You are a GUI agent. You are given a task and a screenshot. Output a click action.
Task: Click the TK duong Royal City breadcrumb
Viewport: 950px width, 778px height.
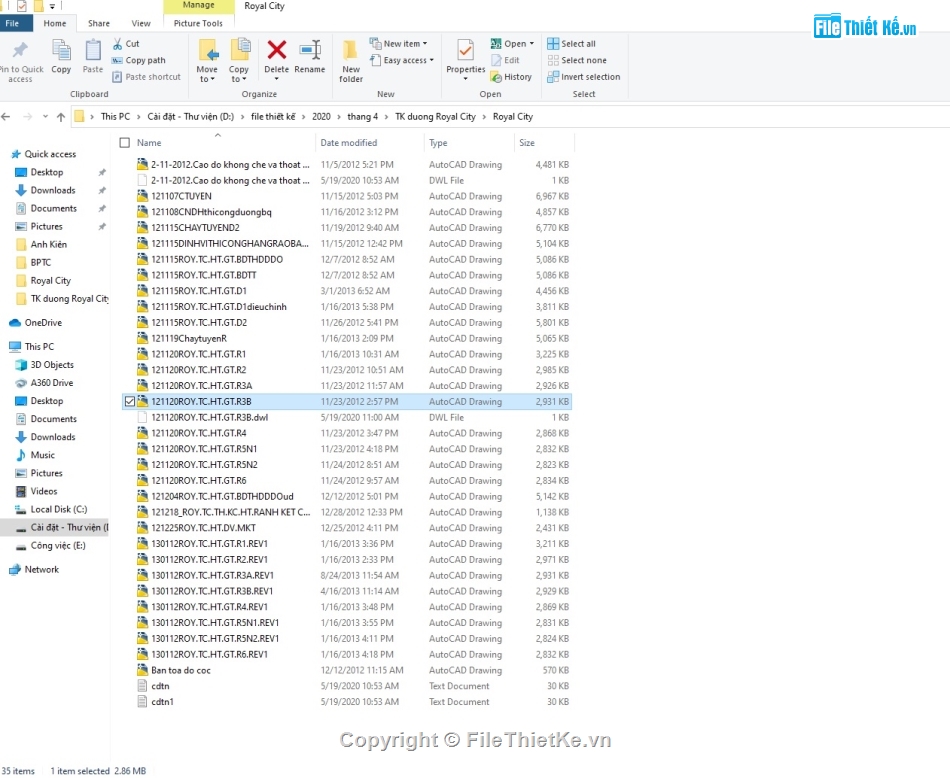[x=436, y=117]
